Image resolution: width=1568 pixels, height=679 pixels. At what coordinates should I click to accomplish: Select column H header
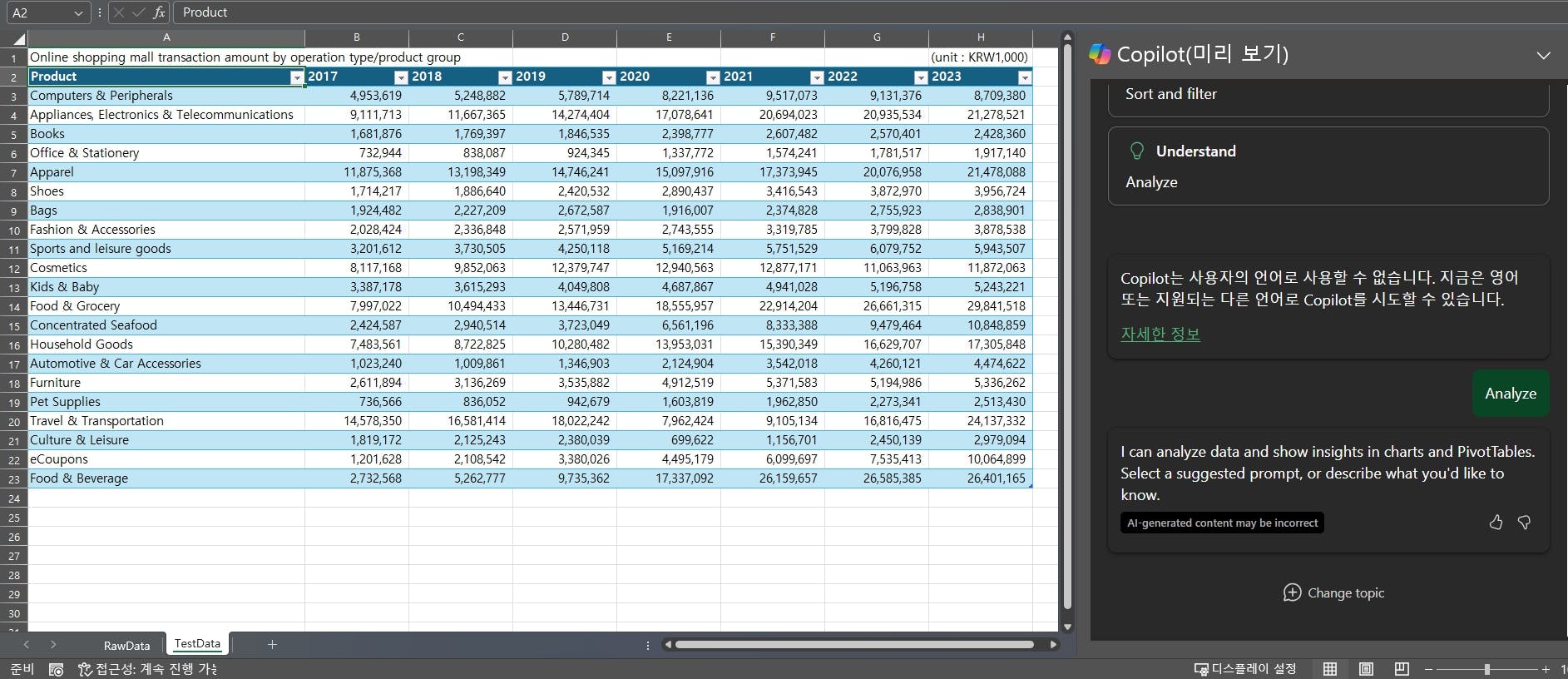pyautogui.click(x=981, y=37)
